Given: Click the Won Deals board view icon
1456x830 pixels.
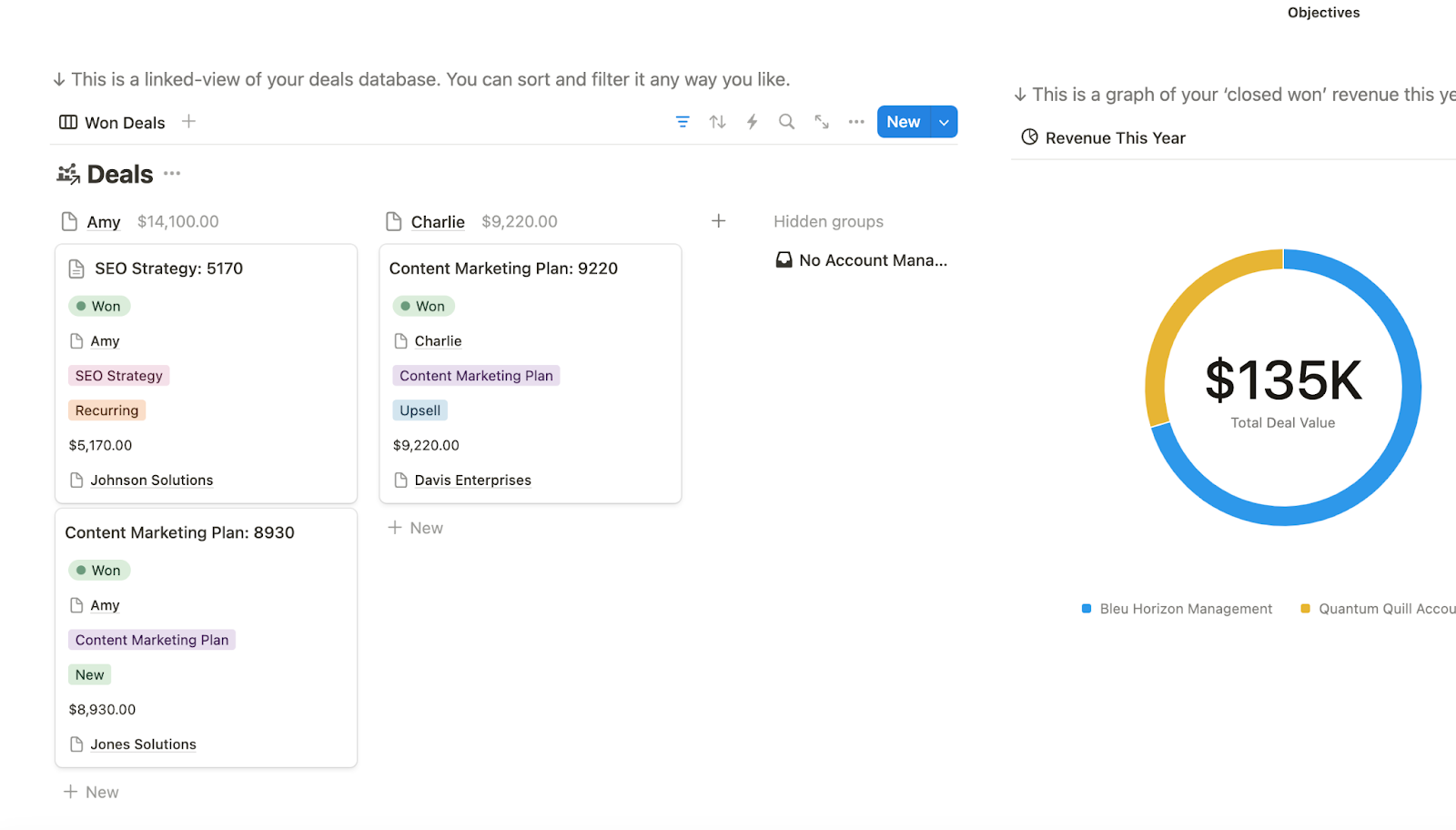Looking at the screenshot, I should [68, 122].
